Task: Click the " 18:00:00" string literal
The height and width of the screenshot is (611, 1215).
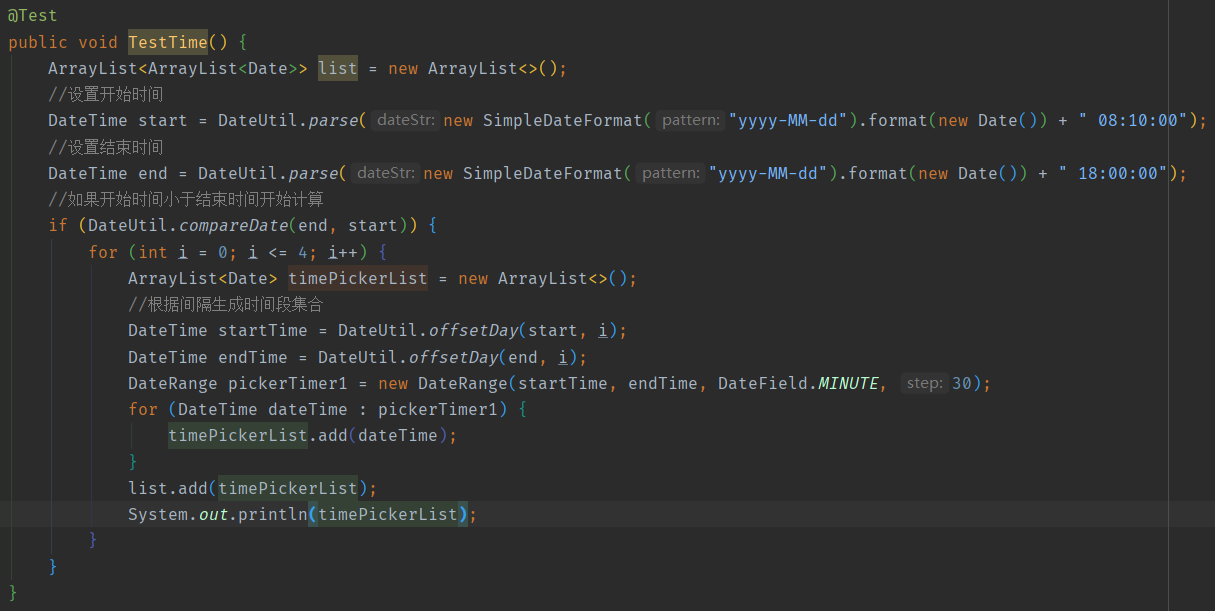Action: (1113, 173)
